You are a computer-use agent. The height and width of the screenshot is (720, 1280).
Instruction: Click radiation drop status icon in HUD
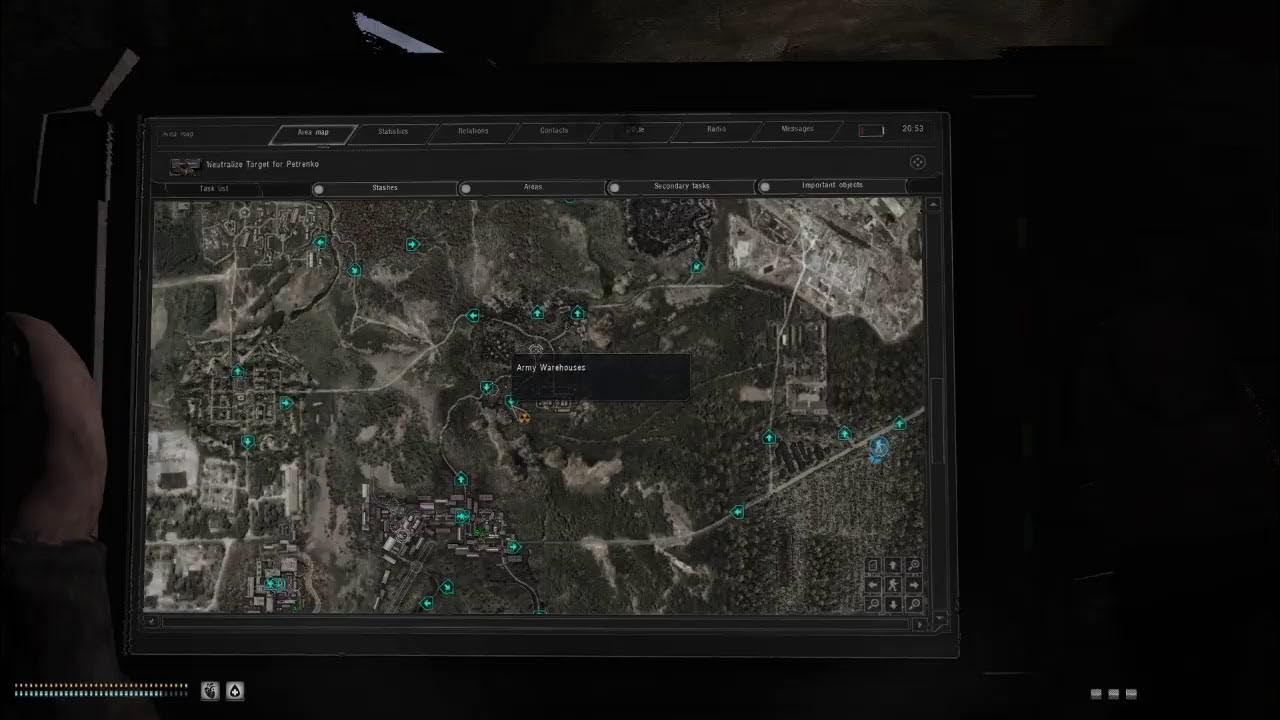click(235, 691)
